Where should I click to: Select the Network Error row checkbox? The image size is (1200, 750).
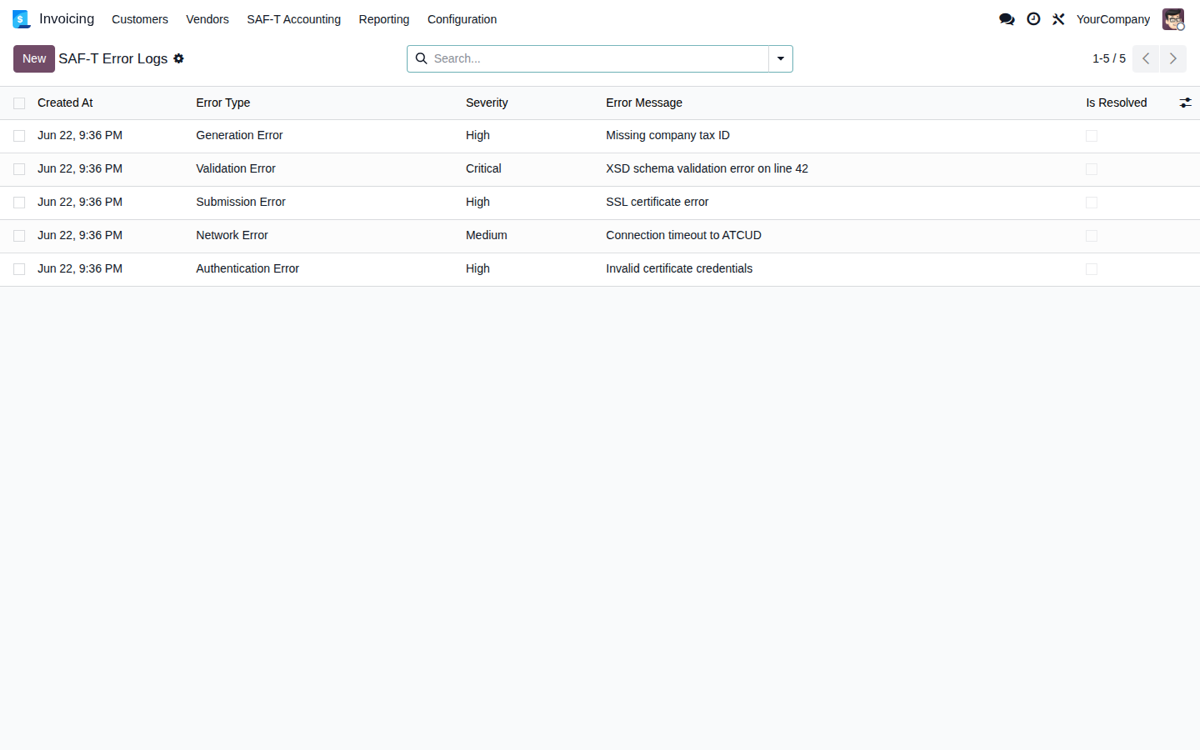(x=19, y=236)
